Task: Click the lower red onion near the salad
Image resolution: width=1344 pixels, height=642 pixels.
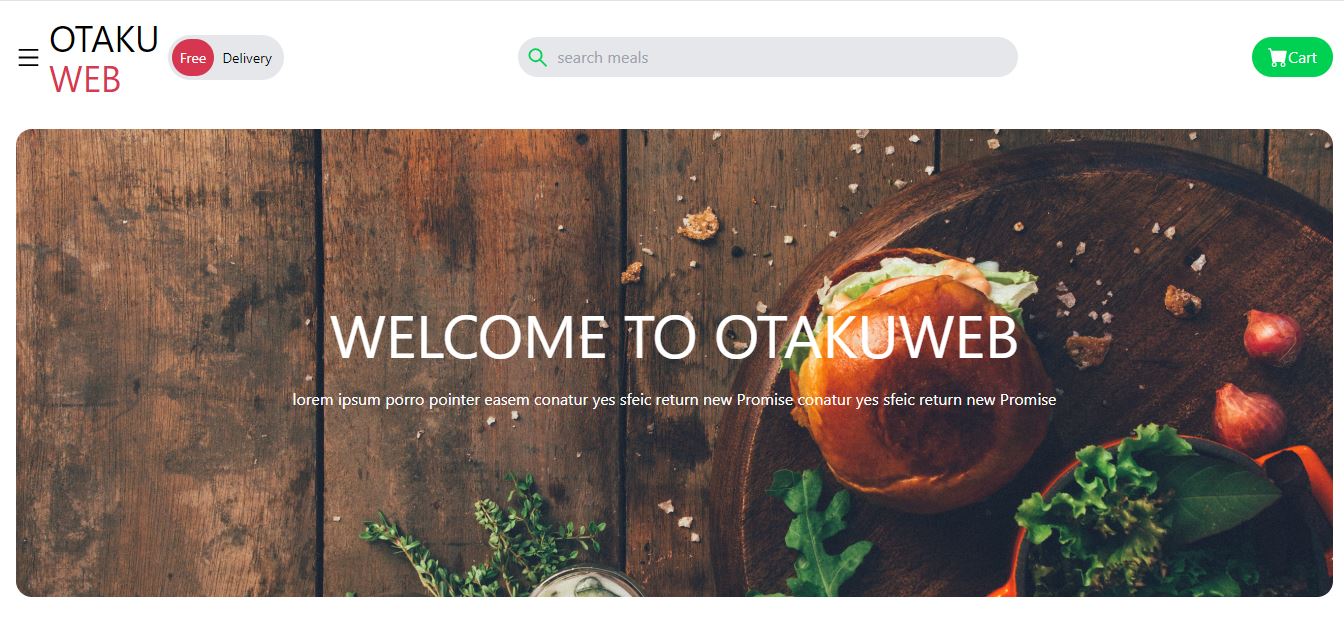Action: [1249, 417]
